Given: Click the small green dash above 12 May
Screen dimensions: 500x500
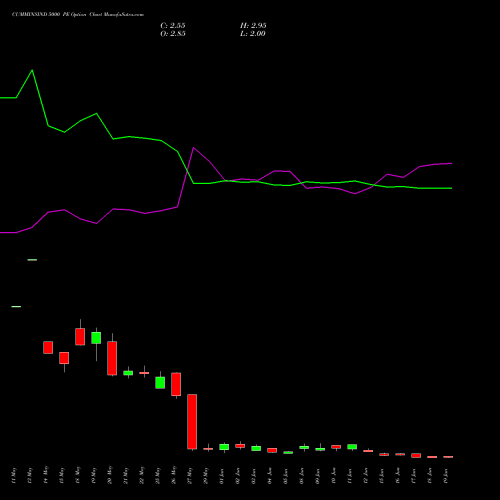Looking at the screenshot, I should (x=32, y=260).
